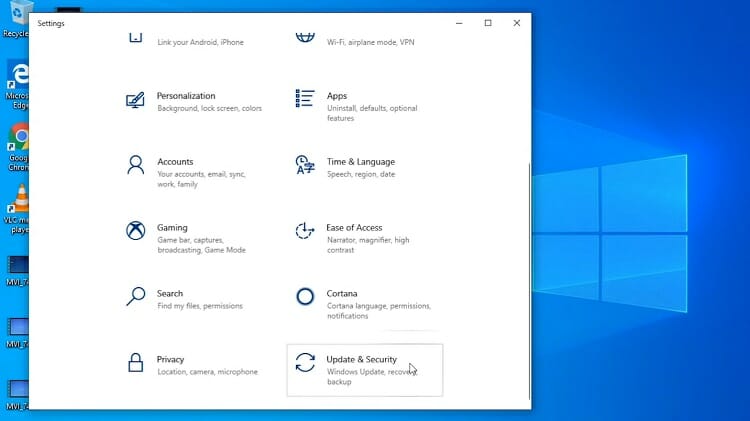Click the Cortana settings heading
Image resolution: width=750 pixels, height=421 pixels.
pos(342,293)
